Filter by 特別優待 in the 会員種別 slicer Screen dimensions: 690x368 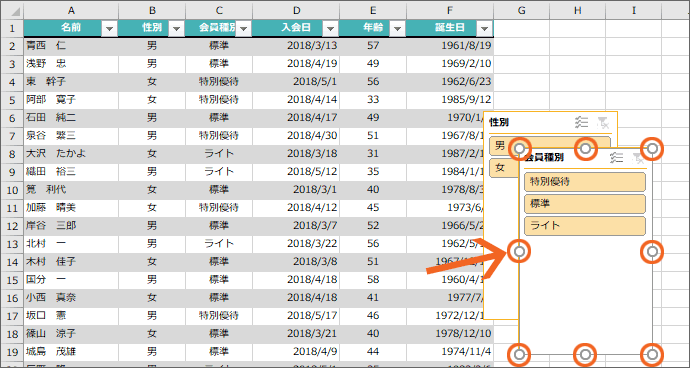pos(585,182)
